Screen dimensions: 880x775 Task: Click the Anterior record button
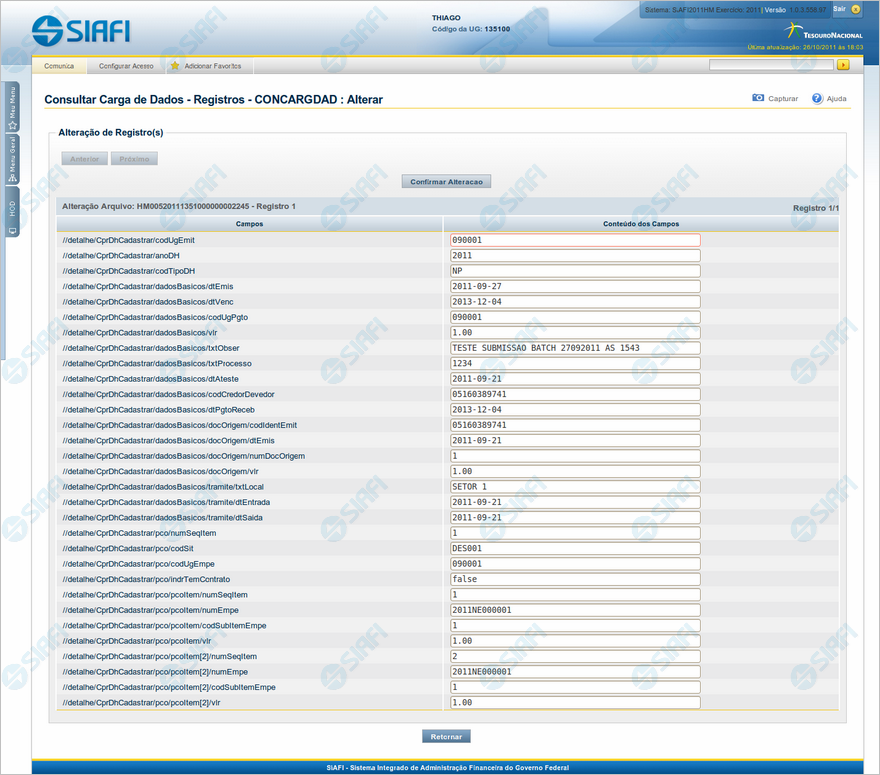coord(84,159)
